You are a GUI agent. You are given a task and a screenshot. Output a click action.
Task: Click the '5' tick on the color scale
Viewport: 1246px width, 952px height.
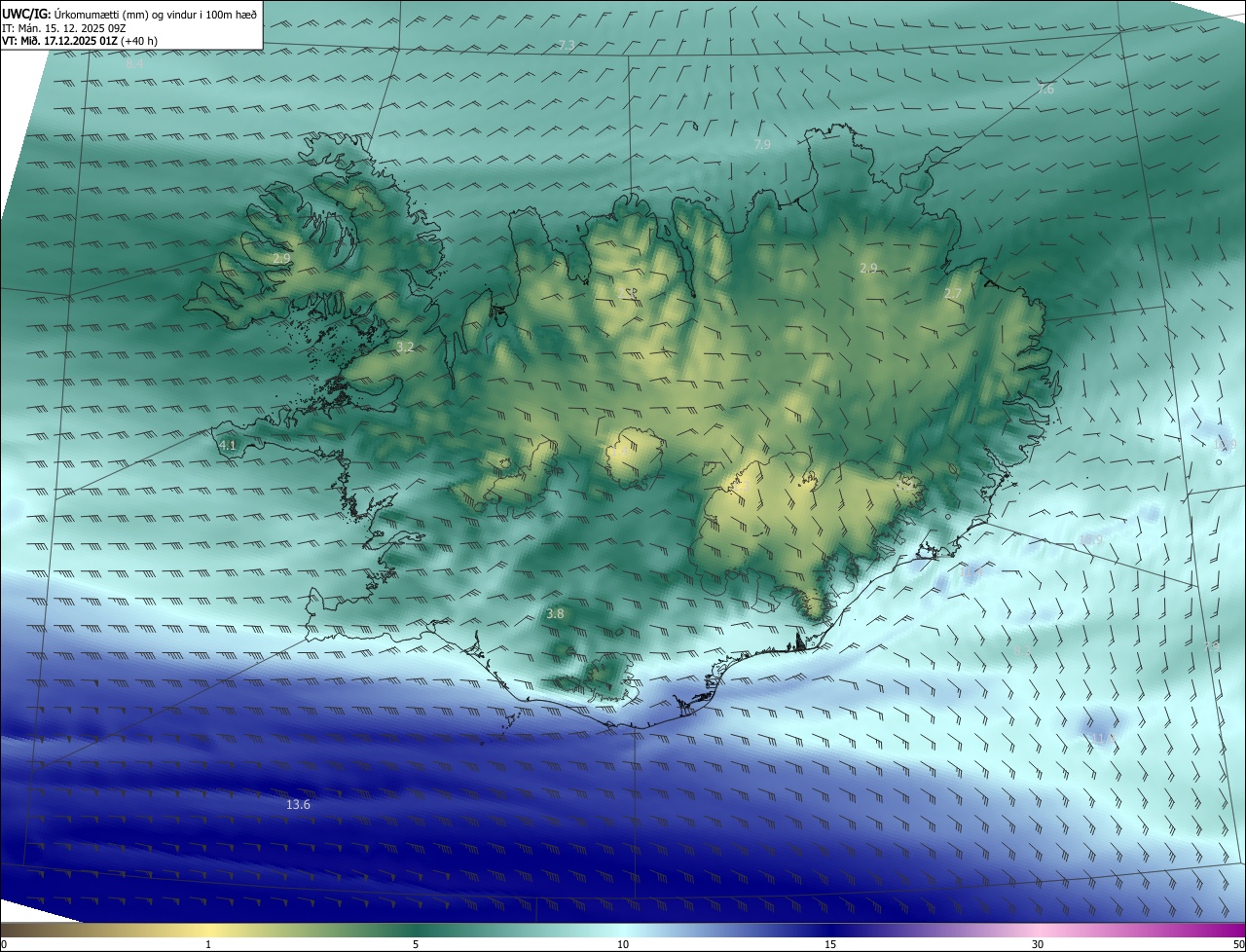click(x=416, y=944)
